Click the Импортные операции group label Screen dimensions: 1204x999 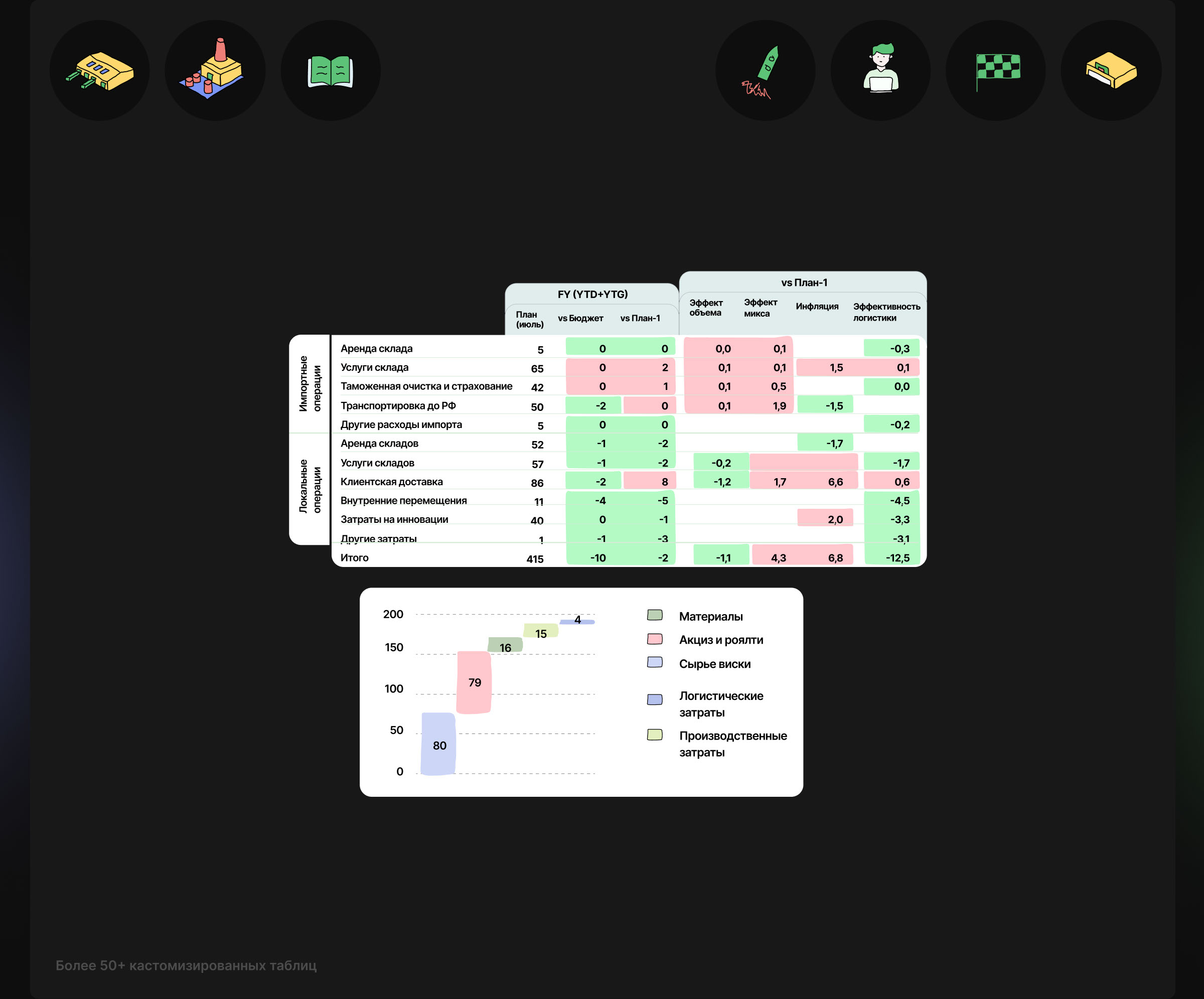point(310,383)
